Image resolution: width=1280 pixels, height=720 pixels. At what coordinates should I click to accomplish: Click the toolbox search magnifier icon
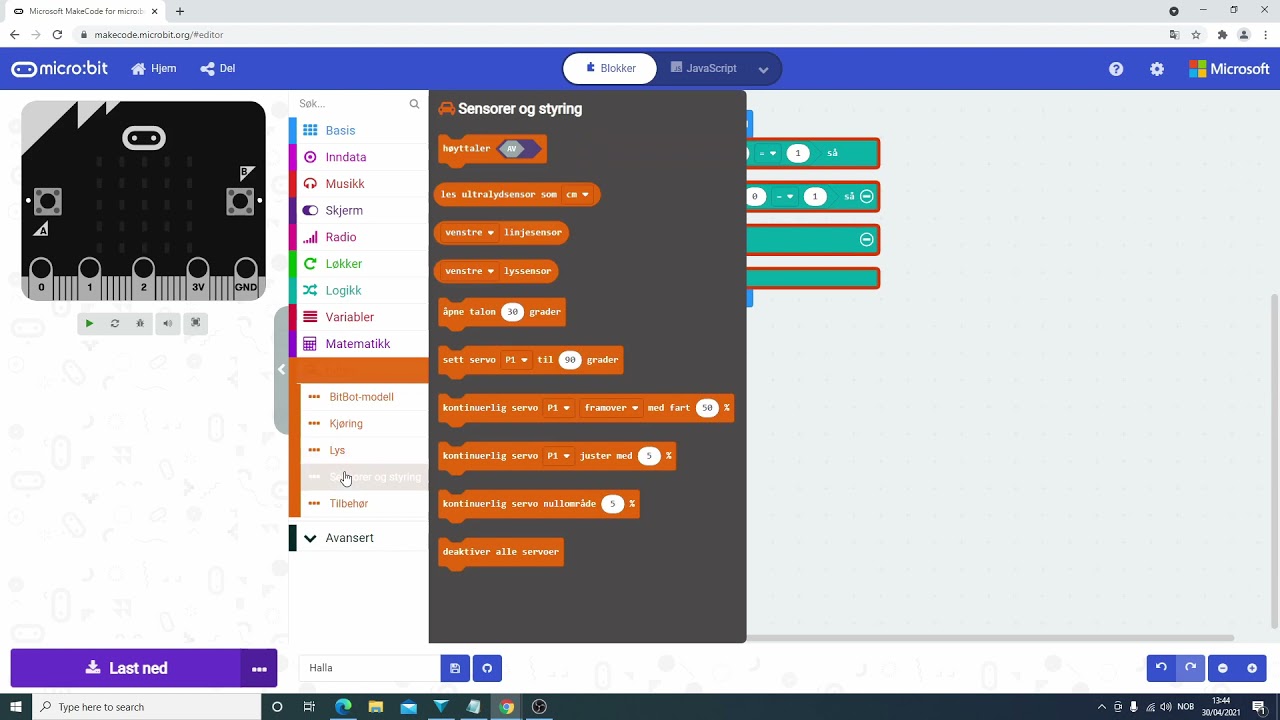pyautogui.click(x=414, y=104)
